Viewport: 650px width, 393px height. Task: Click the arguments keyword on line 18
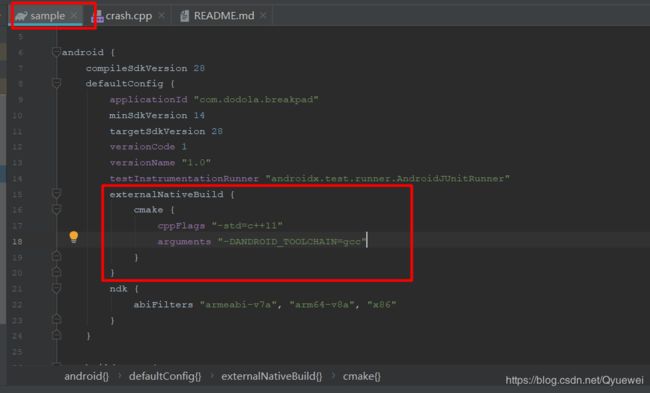click(184, 241)
